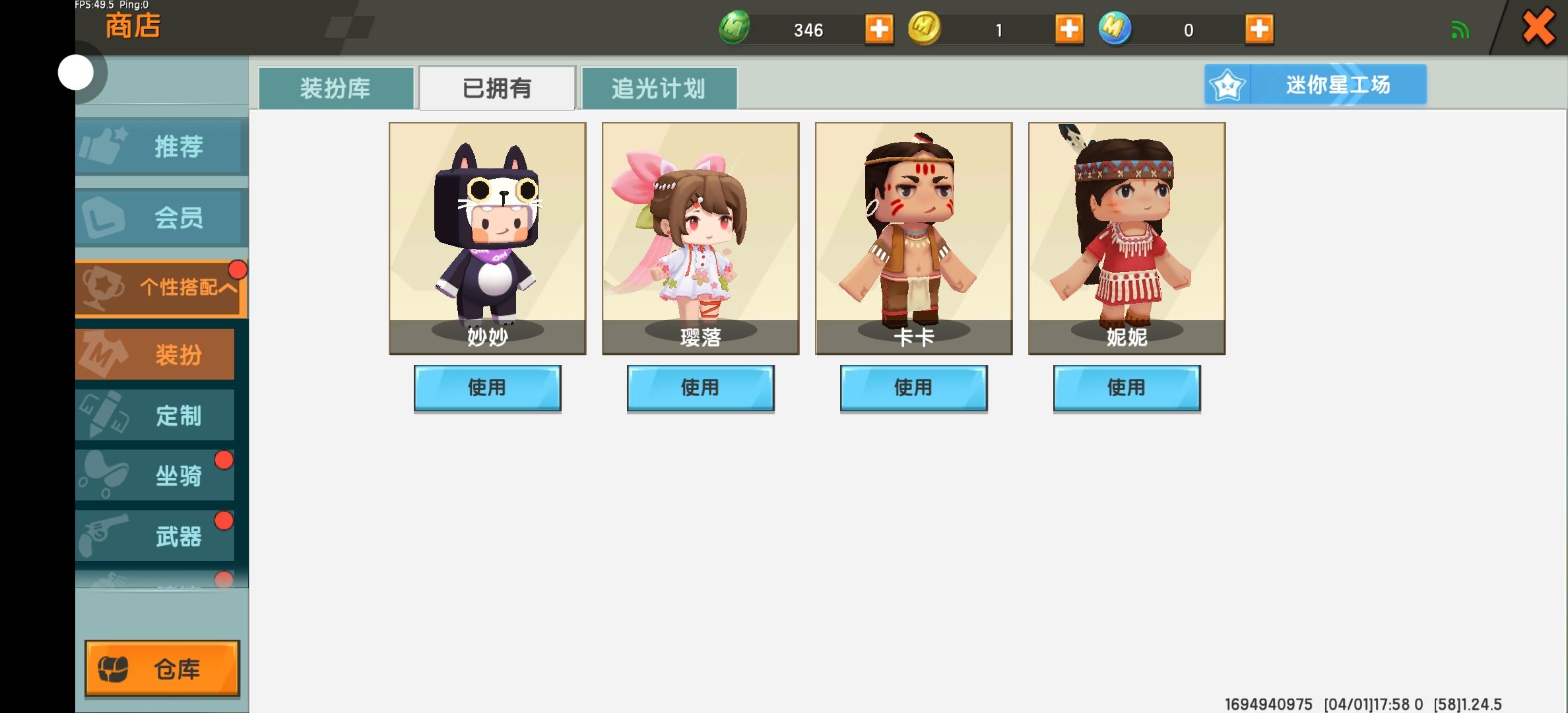Collapse the 个性搭配 category
This screenshot has width=1568, height=713.
(x=161, y=288)
